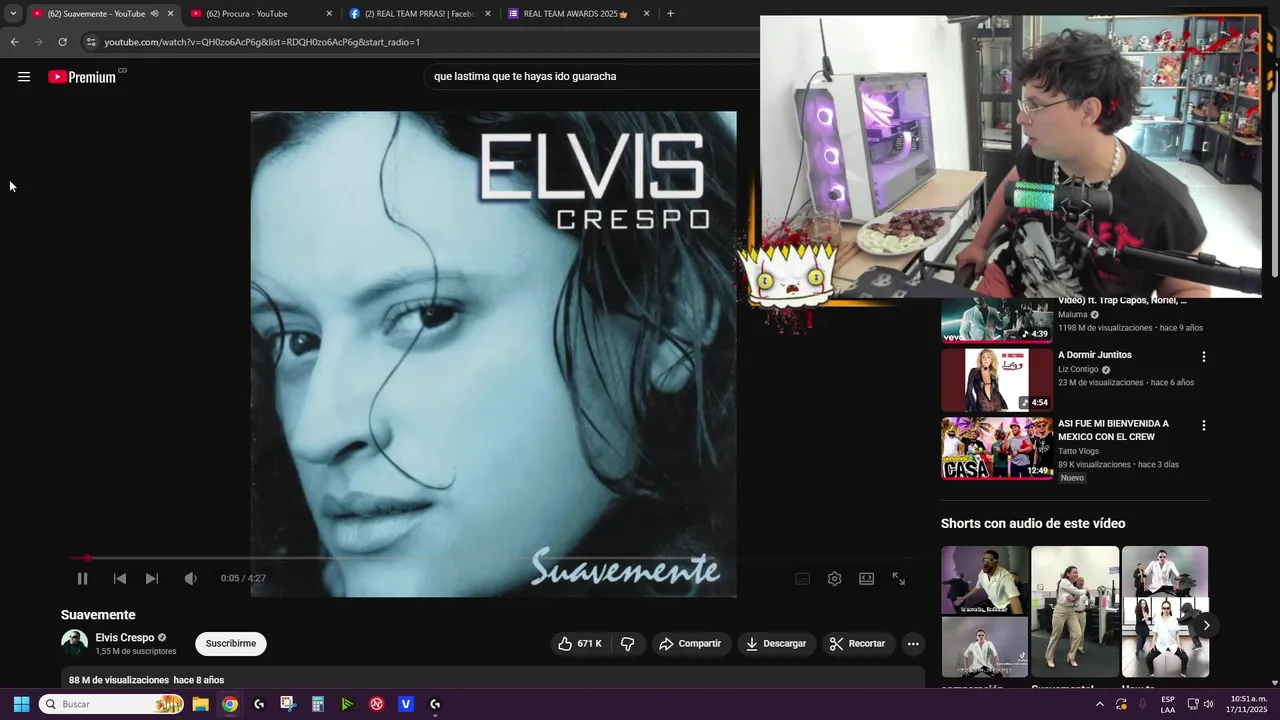Mute the video player volume
The height and width of the screenshot is (720, 1280).
(190, 578)
